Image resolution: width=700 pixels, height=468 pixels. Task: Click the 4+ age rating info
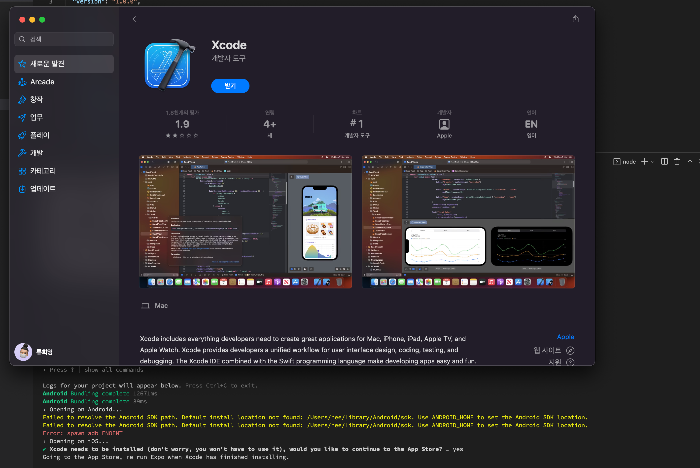(270, 124)
